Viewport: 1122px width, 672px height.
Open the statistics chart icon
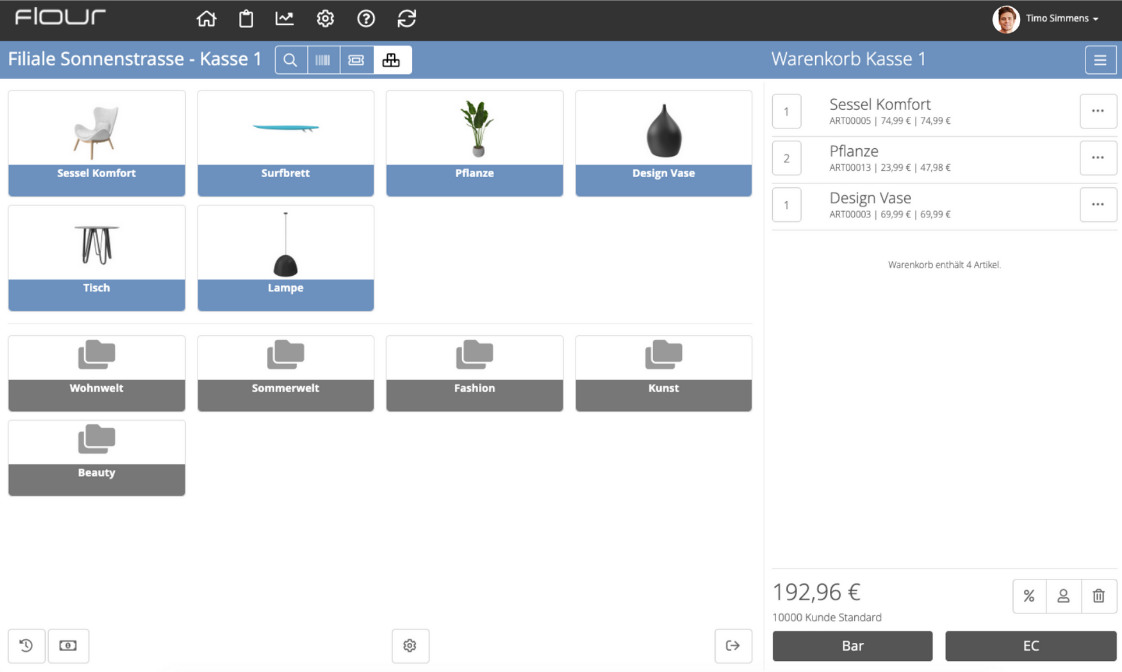point(285,19)
